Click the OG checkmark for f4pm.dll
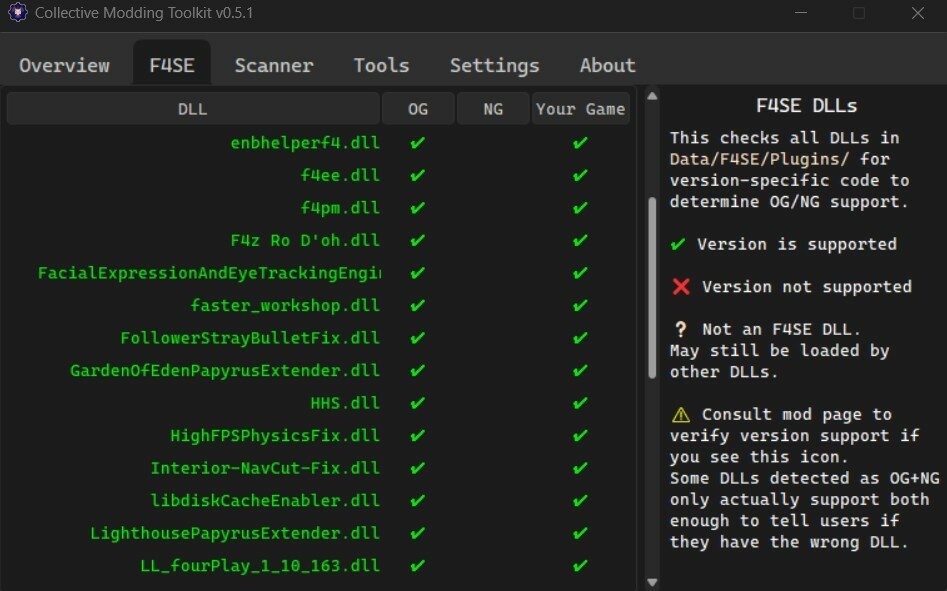Screen dimensions: 947x591 (x=417, y=208)
